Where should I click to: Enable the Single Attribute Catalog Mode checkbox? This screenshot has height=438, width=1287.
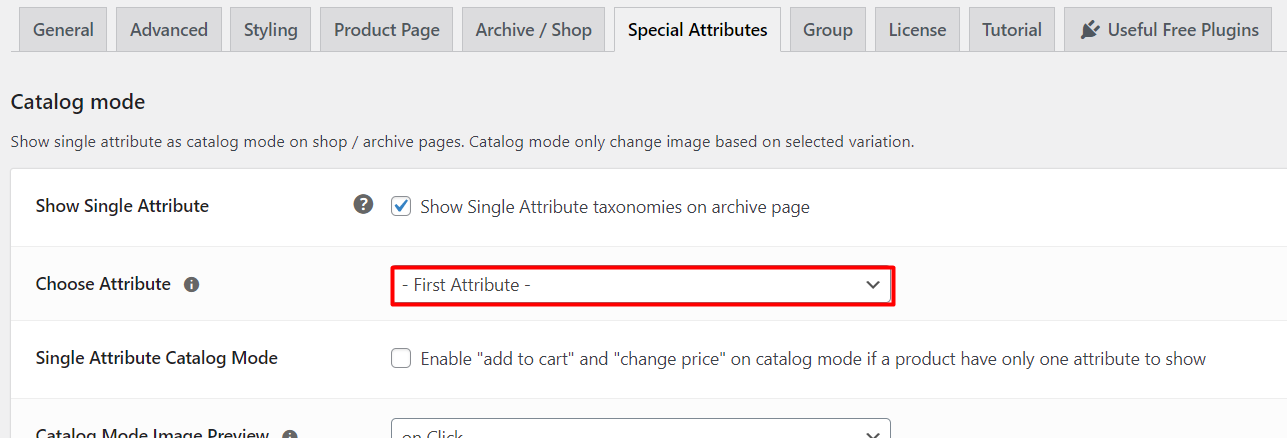[401, 358]
